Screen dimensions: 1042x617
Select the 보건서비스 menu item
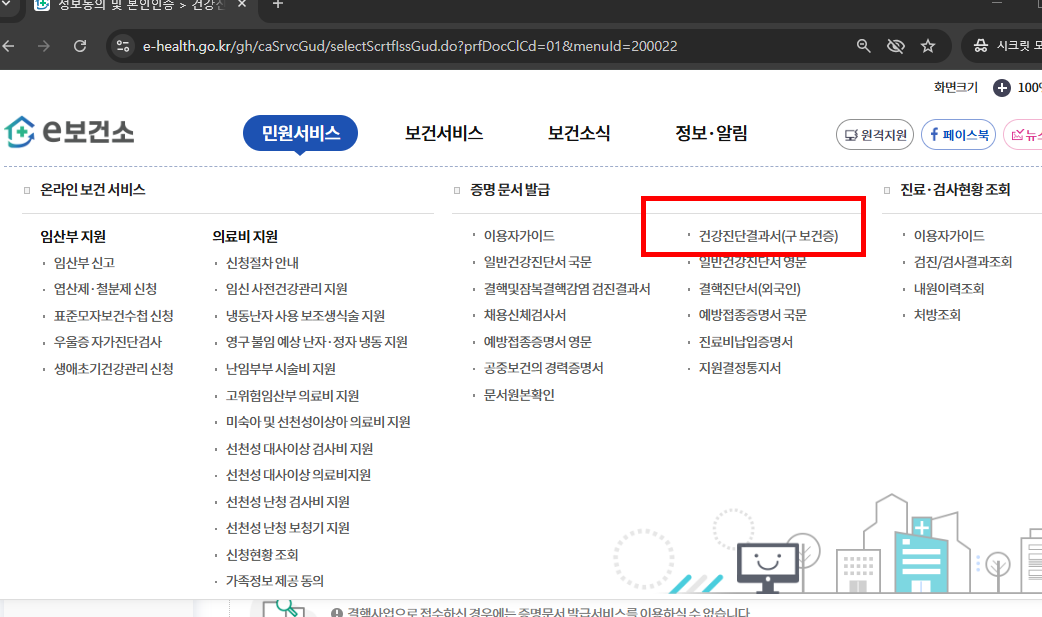(442, 131)
